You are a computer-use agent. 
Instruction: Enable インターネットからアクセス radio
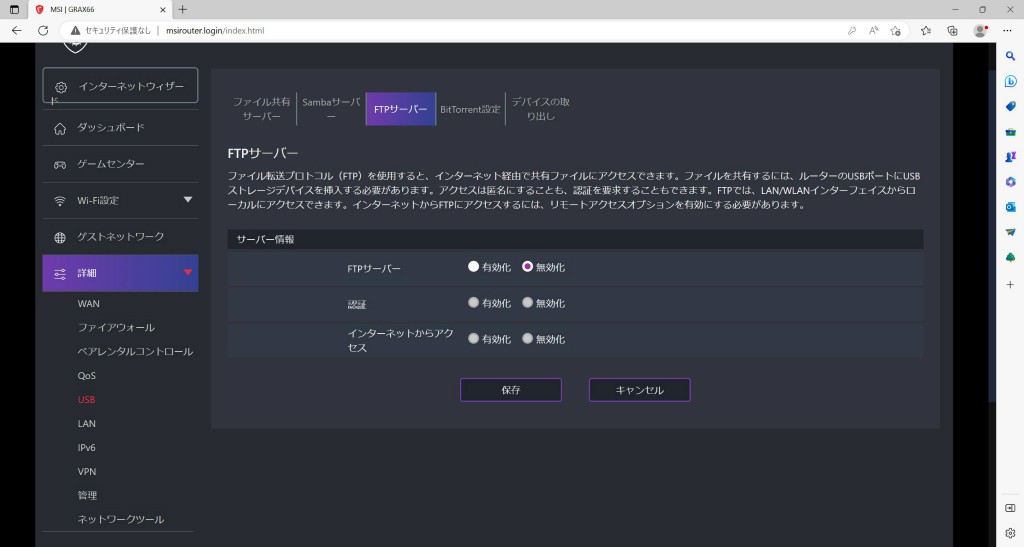tap(473, 339)
